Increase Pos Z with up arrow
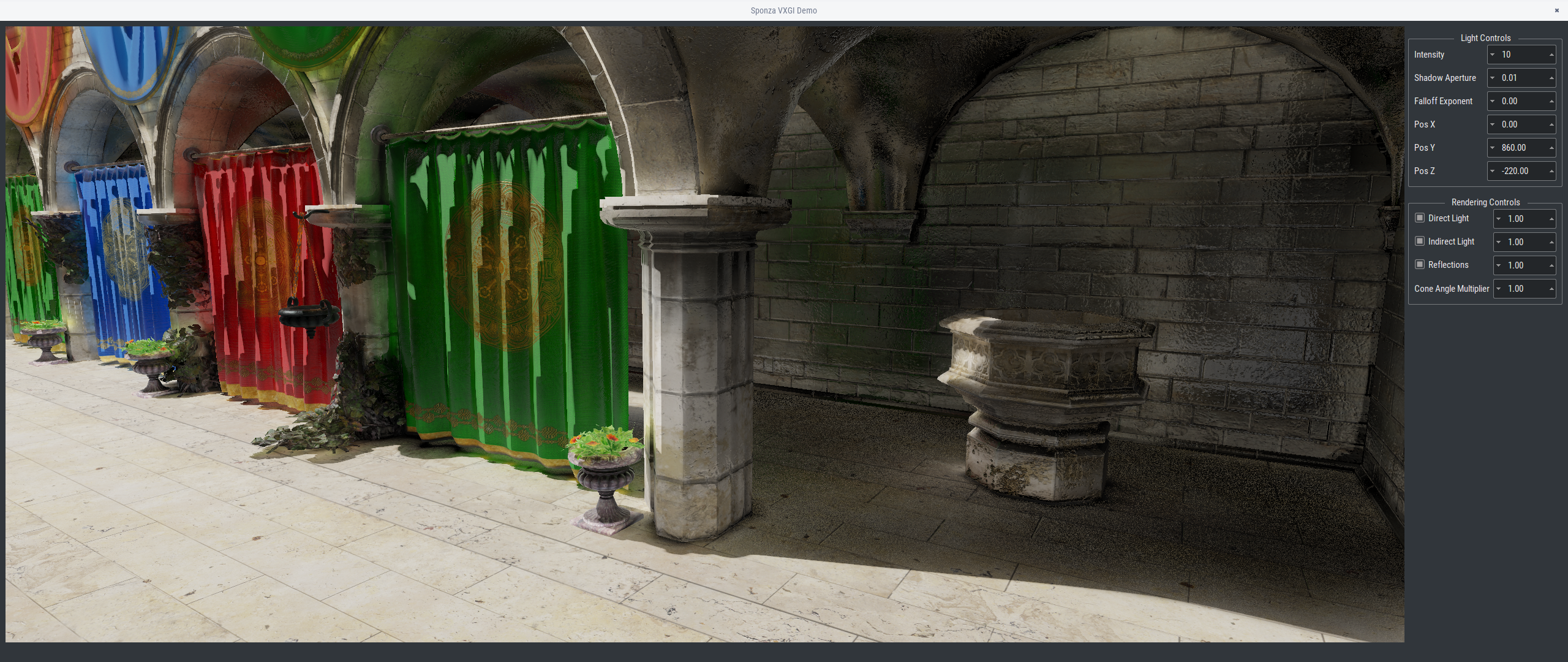 (x=1551, y=171)
